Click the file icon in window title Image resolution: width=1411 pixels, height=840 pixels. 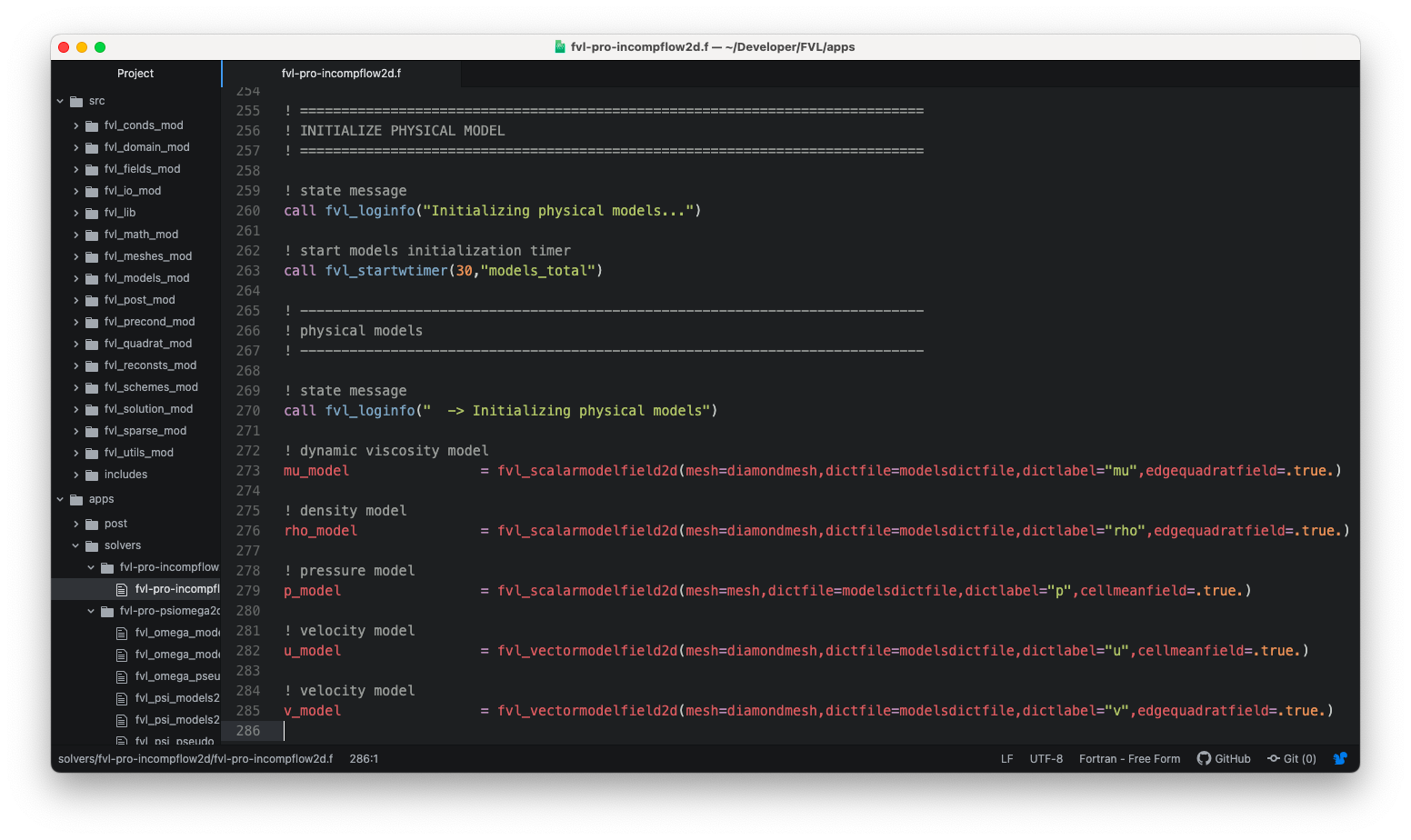point(560,47)
